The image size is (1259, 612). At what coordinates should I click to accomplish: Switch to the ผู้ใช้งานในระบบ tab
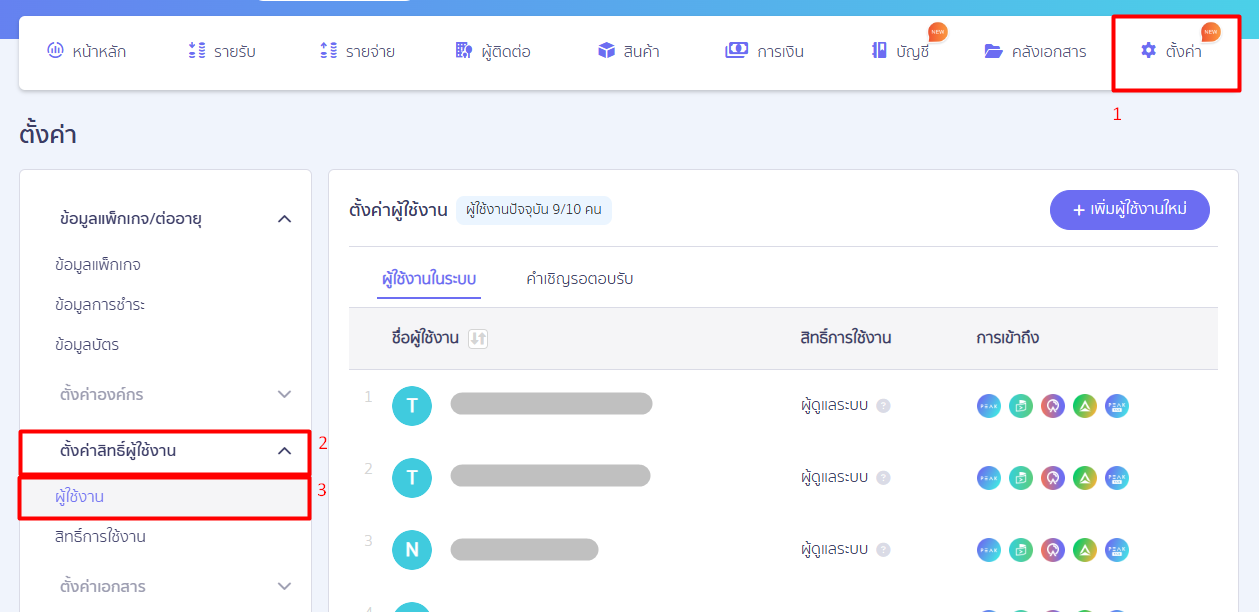point(429,279)
